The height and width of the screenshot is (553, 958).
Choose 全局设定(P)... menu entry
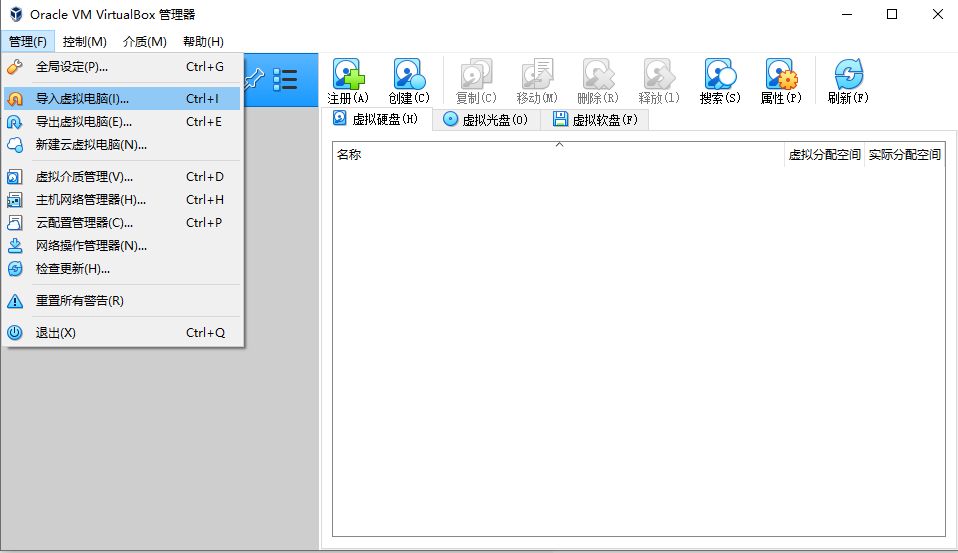point(122,67)
